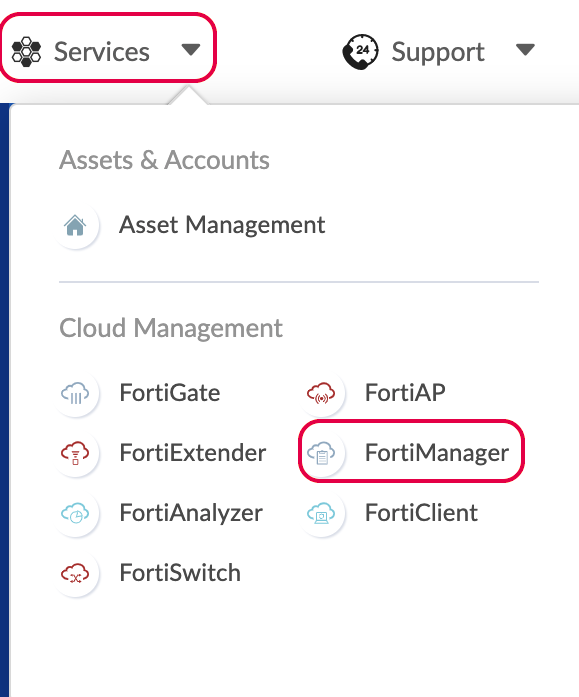Click the Support 24-hour phone icon

pos(360,52)
